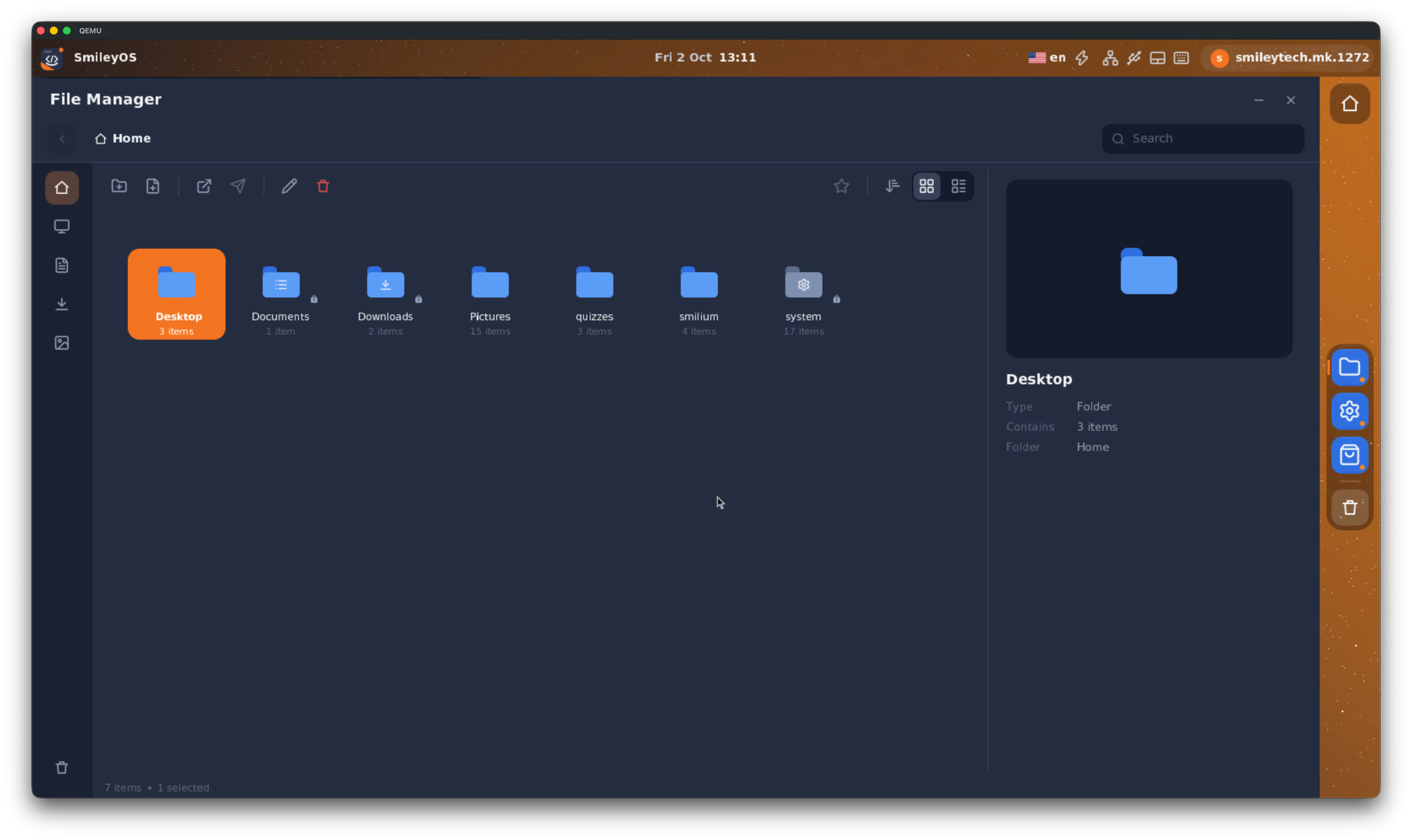Click the red delete trash icon
The height and width of the screenshot is (840, 1412).
click(323, 186)
